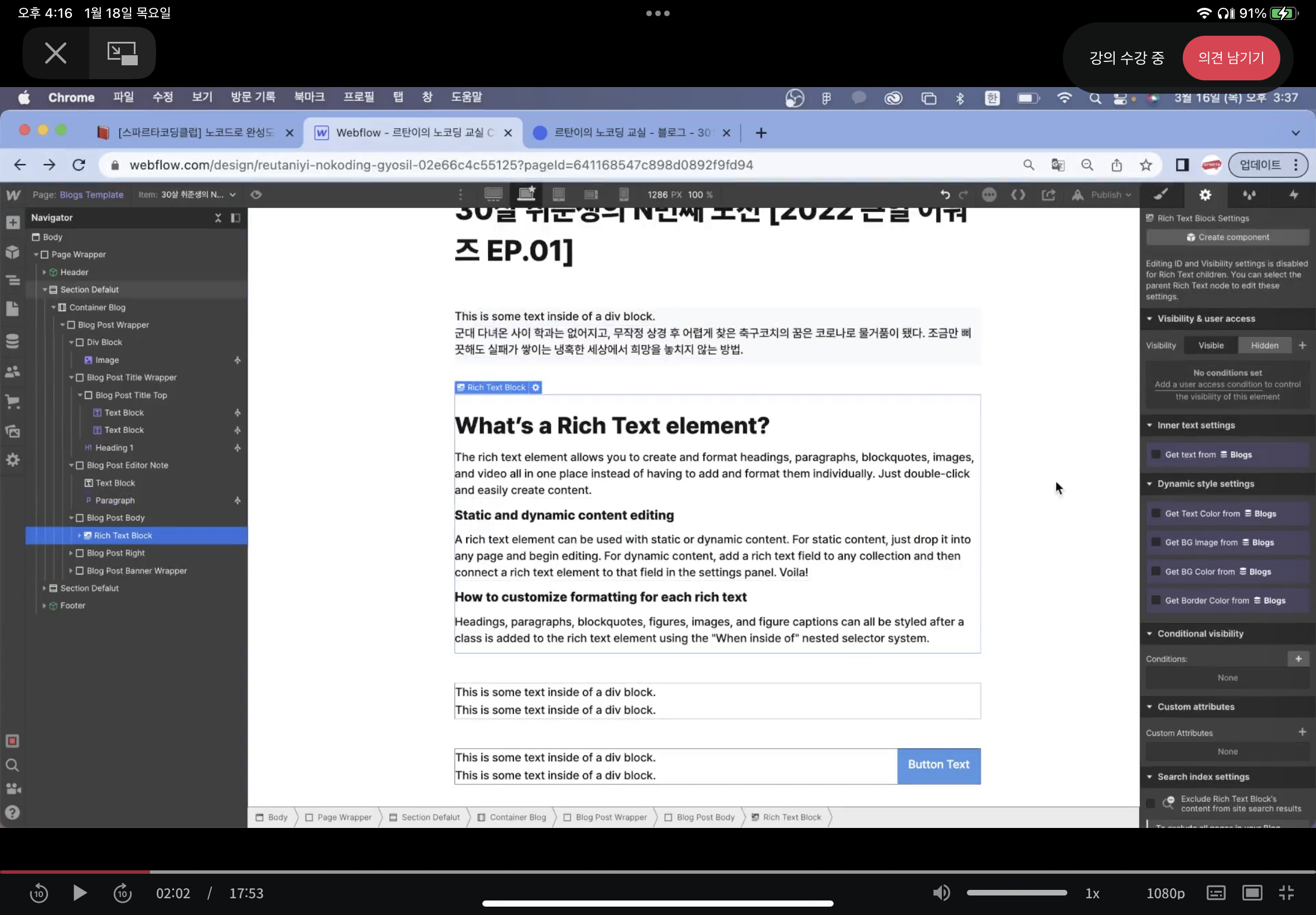Open the Element Settings gear tab
Screen dimensions: 1316x915
[x=1206, y=195]
